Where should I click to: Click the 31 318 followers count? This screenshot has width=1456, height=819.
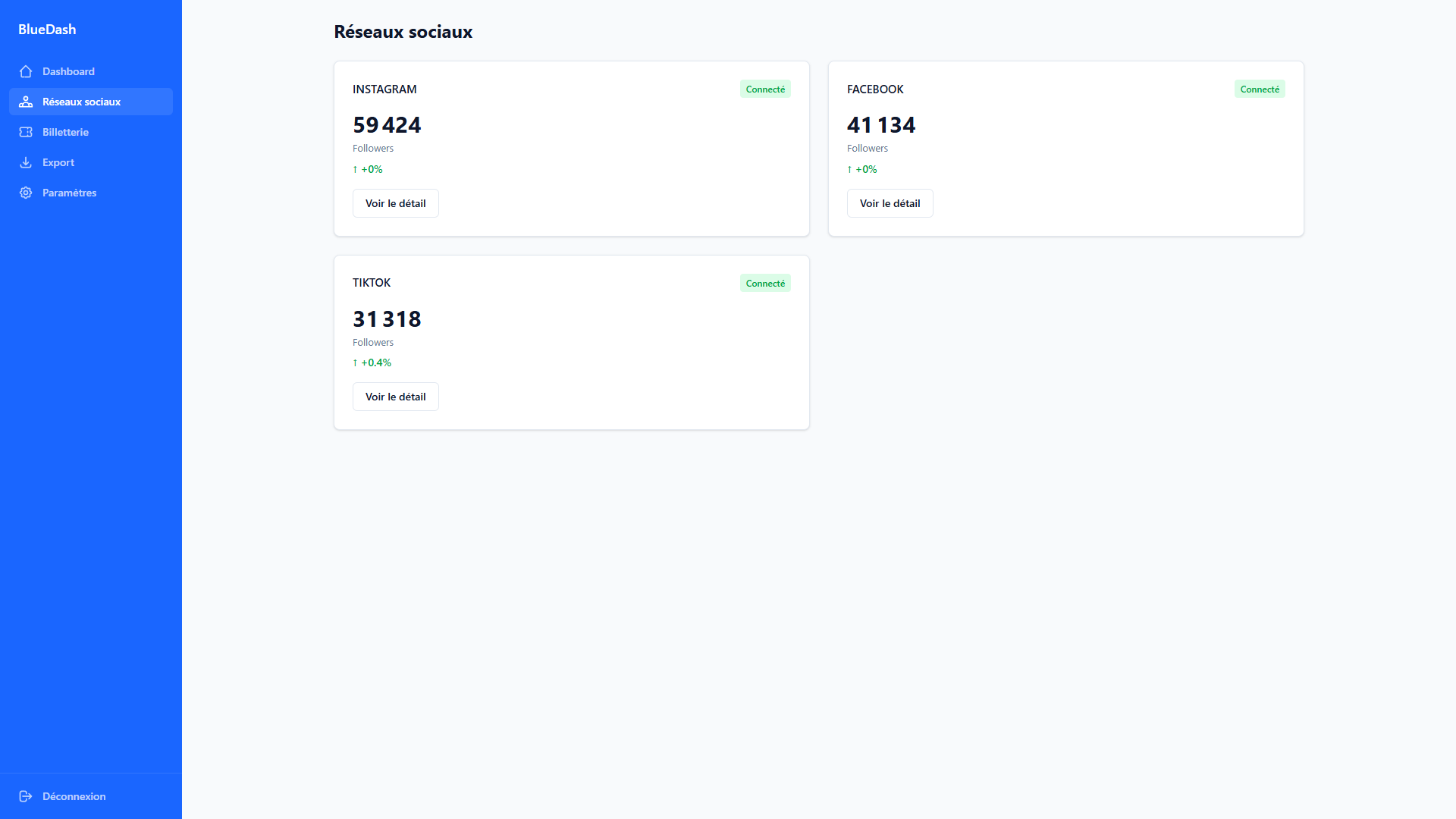(387, 319)
